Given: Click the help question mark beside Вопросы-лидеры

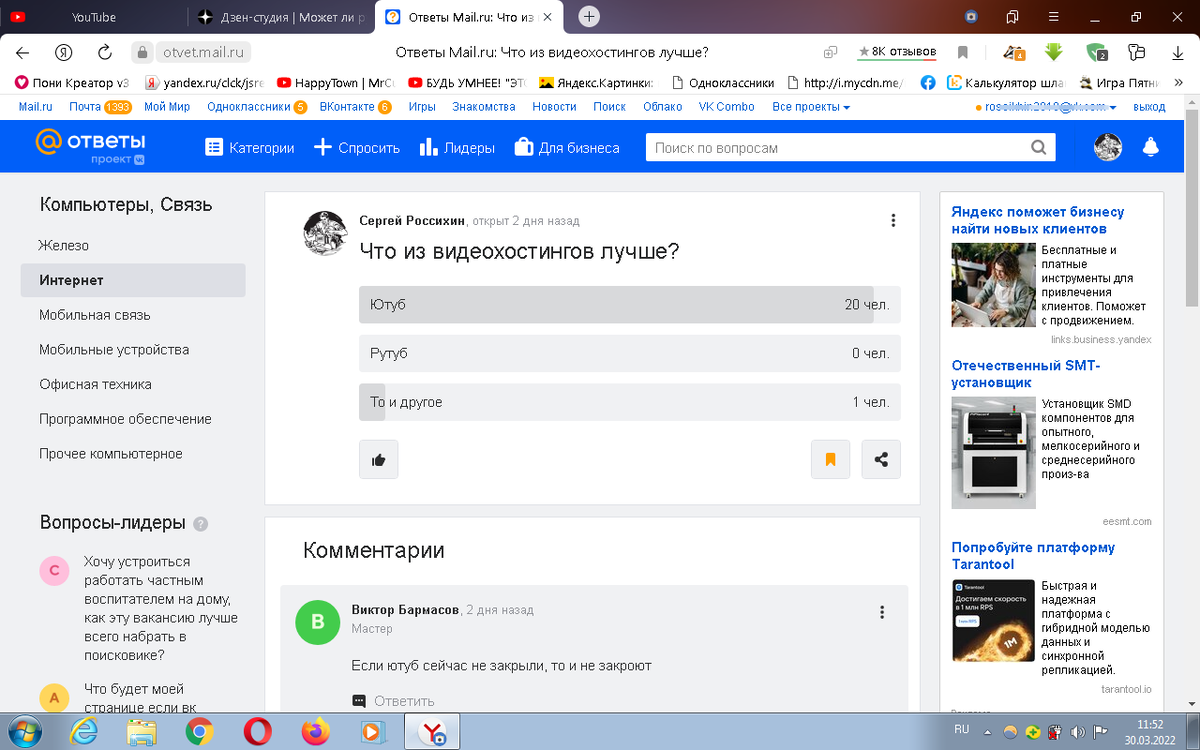Looking at the screenshot, I should 201,524.
